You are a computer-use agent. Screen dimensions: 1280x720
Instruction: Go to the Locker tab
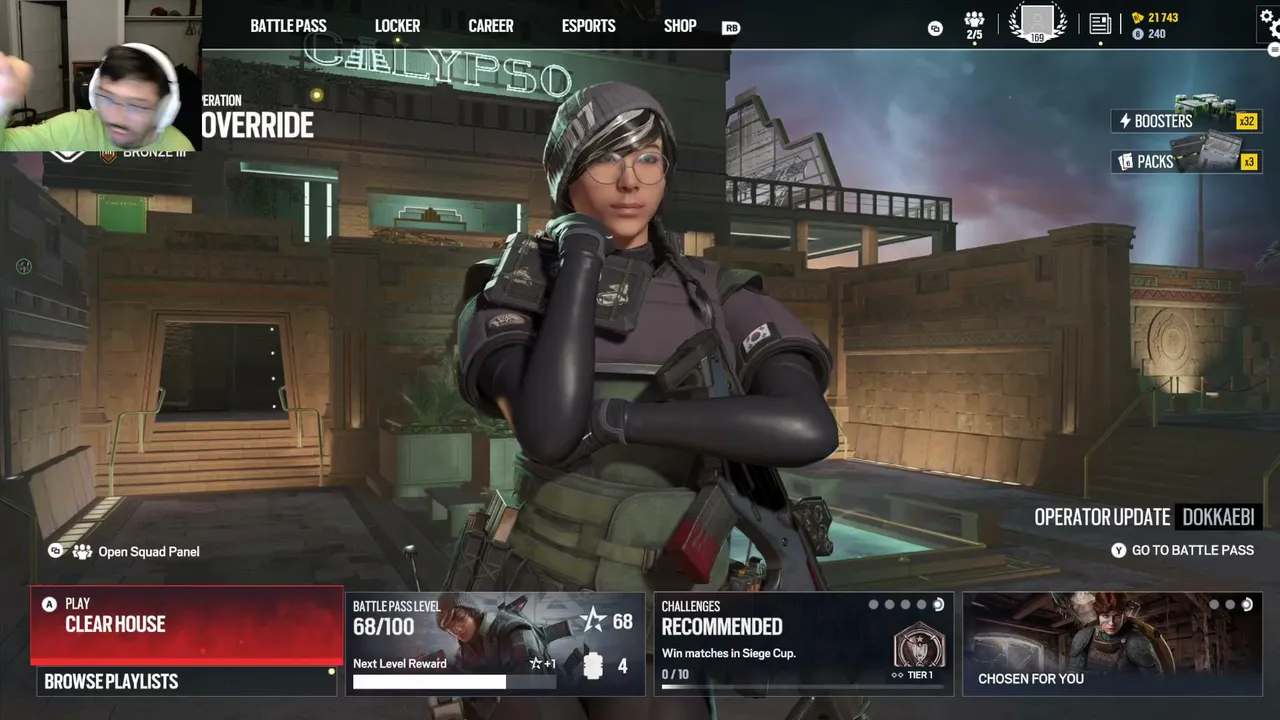(x=397, y=26)
